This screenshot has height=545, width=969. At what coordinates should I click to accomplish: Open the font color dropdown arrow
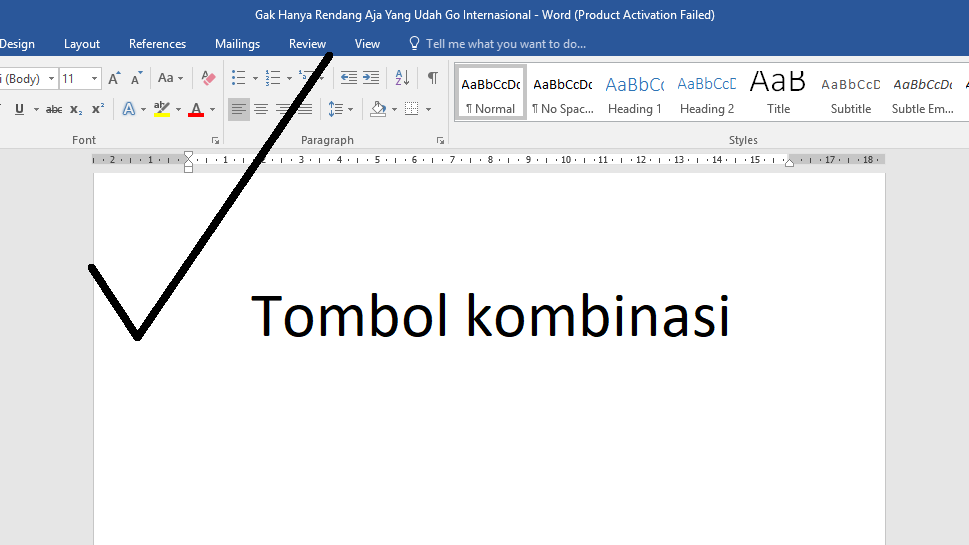tap(213, 109)
